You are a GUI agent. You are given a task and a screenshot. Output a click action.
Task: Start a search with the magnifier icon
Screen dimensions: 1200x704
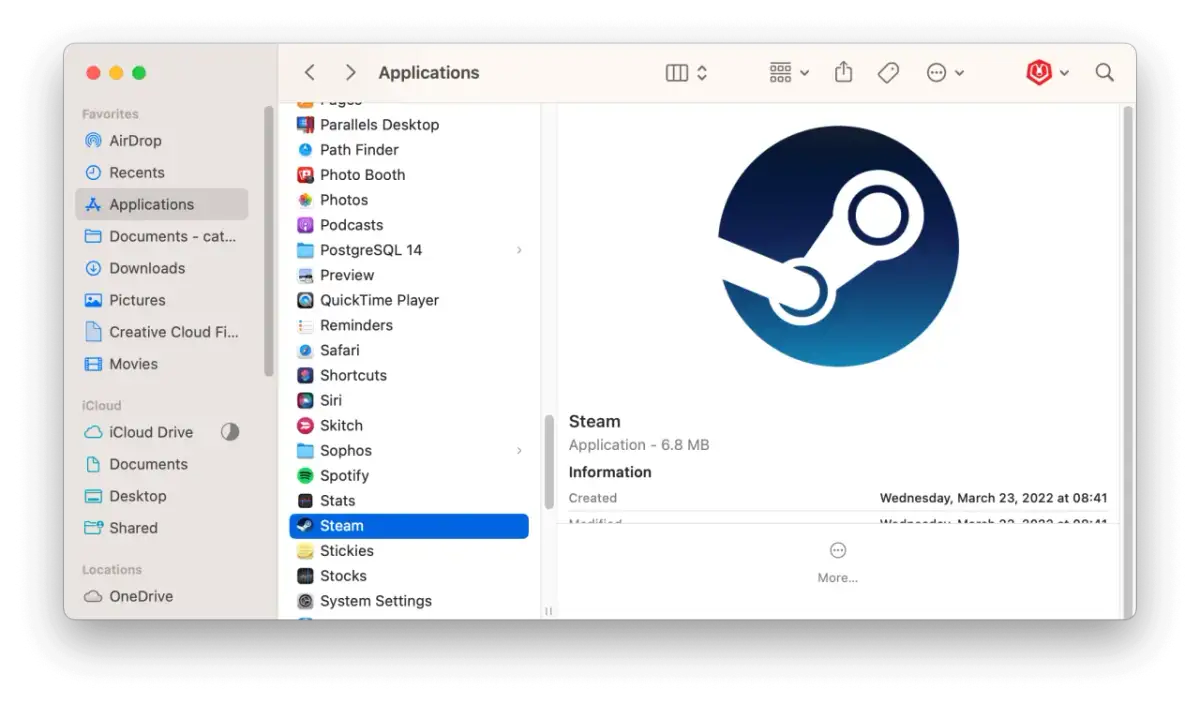point(1104,72)
